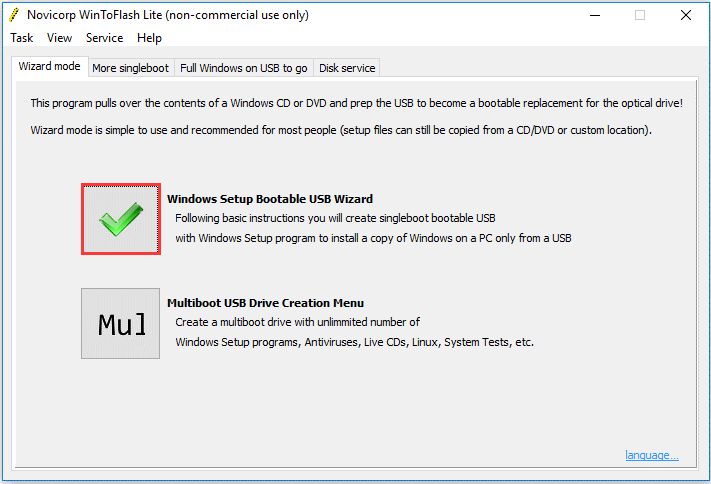Open the Service menu

point(104,38)
